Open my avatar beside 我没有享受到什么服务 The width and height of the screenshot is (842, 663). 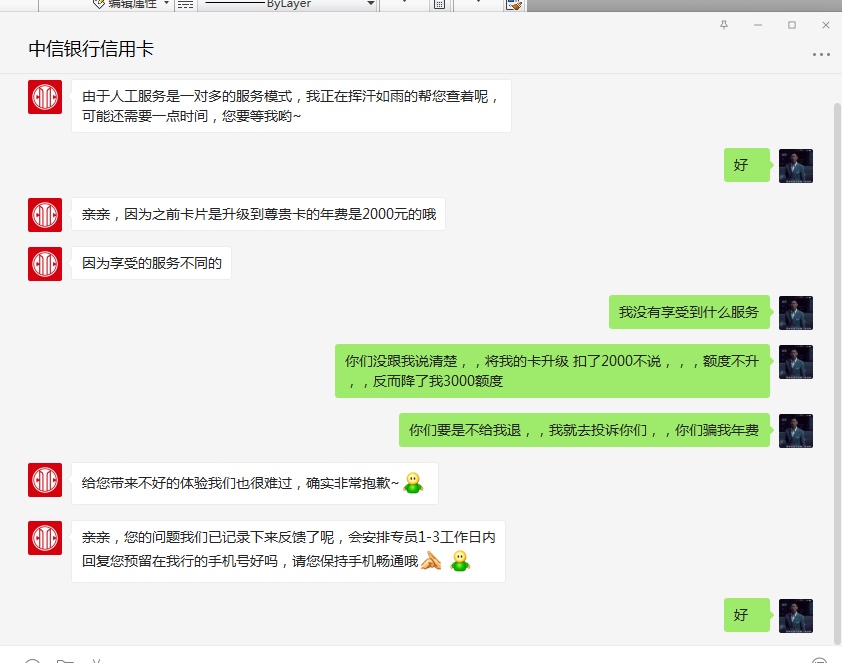tap(796, 313)
